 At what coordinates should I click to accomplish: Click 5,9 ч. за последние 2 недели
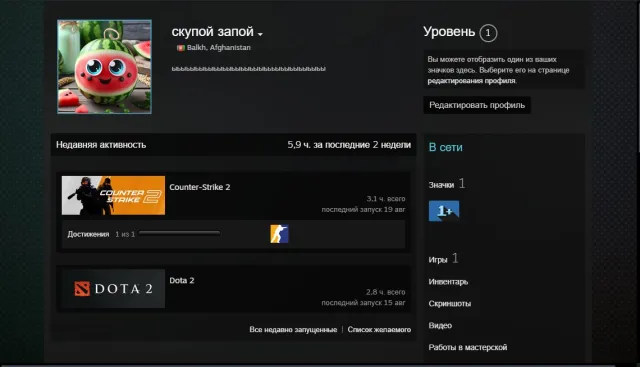pyautogui.click(x=349, y=145)
